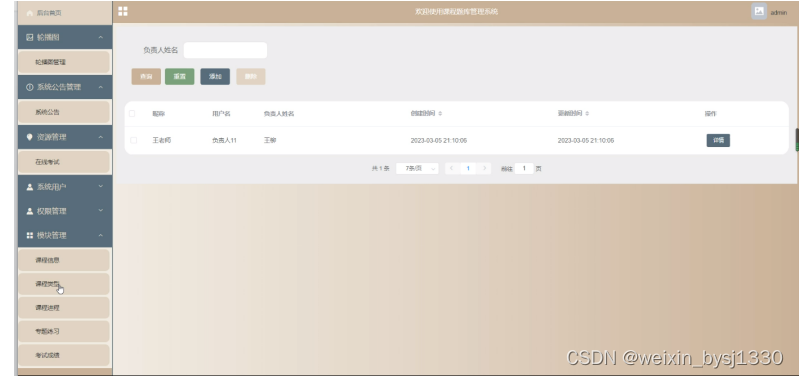799x378 pixels.
Task: Click the 详情 button in 王老师 row
Action: (x=718, y=140)
